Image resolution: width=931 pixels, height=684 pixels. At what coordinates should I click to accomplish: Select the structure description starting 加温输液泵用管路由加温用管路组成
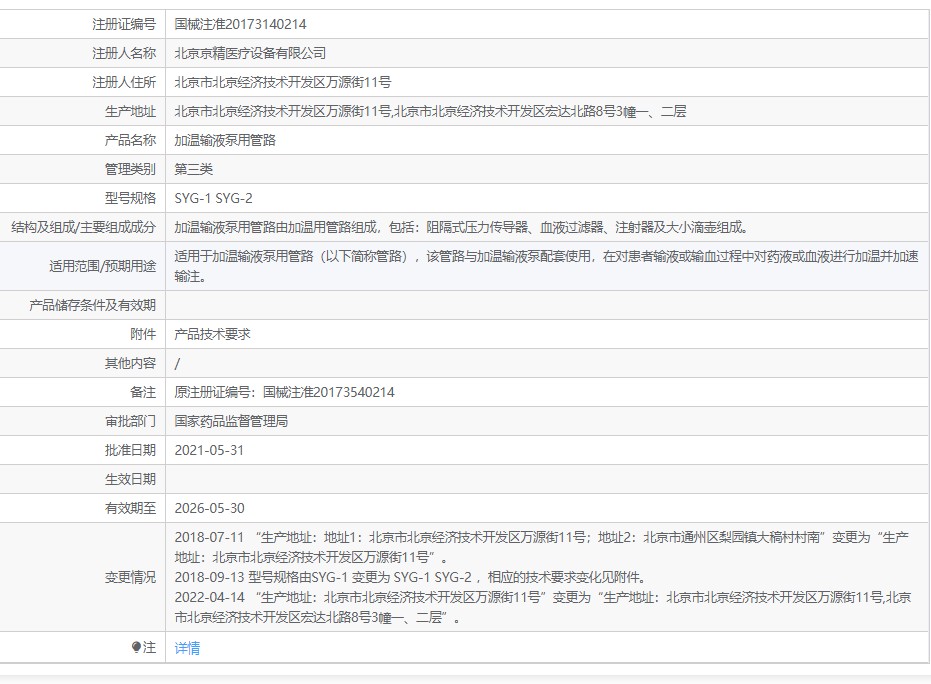(x=462, y=227)
